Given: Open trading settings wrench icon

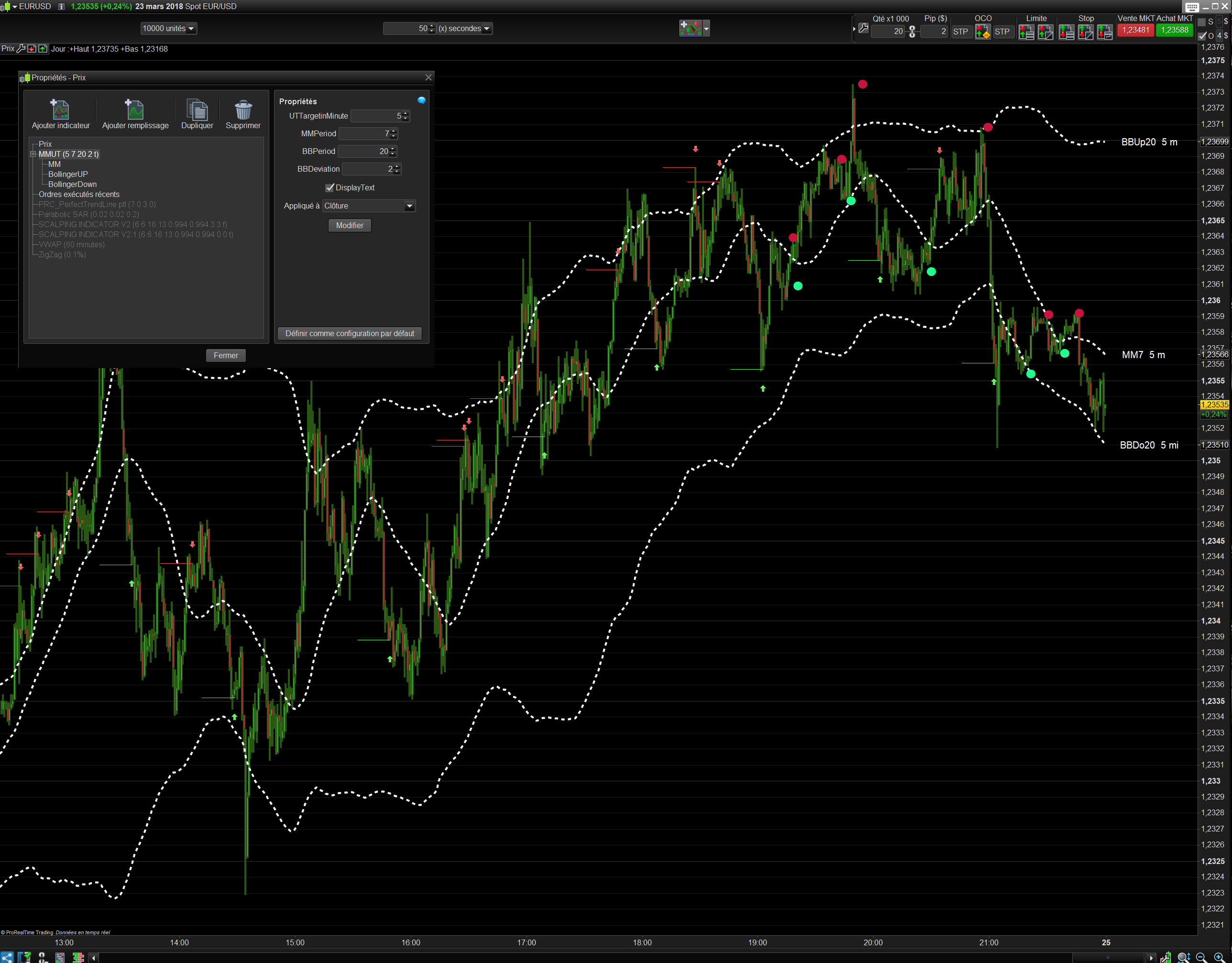Looking at the screenshot, I should [863, 28].
